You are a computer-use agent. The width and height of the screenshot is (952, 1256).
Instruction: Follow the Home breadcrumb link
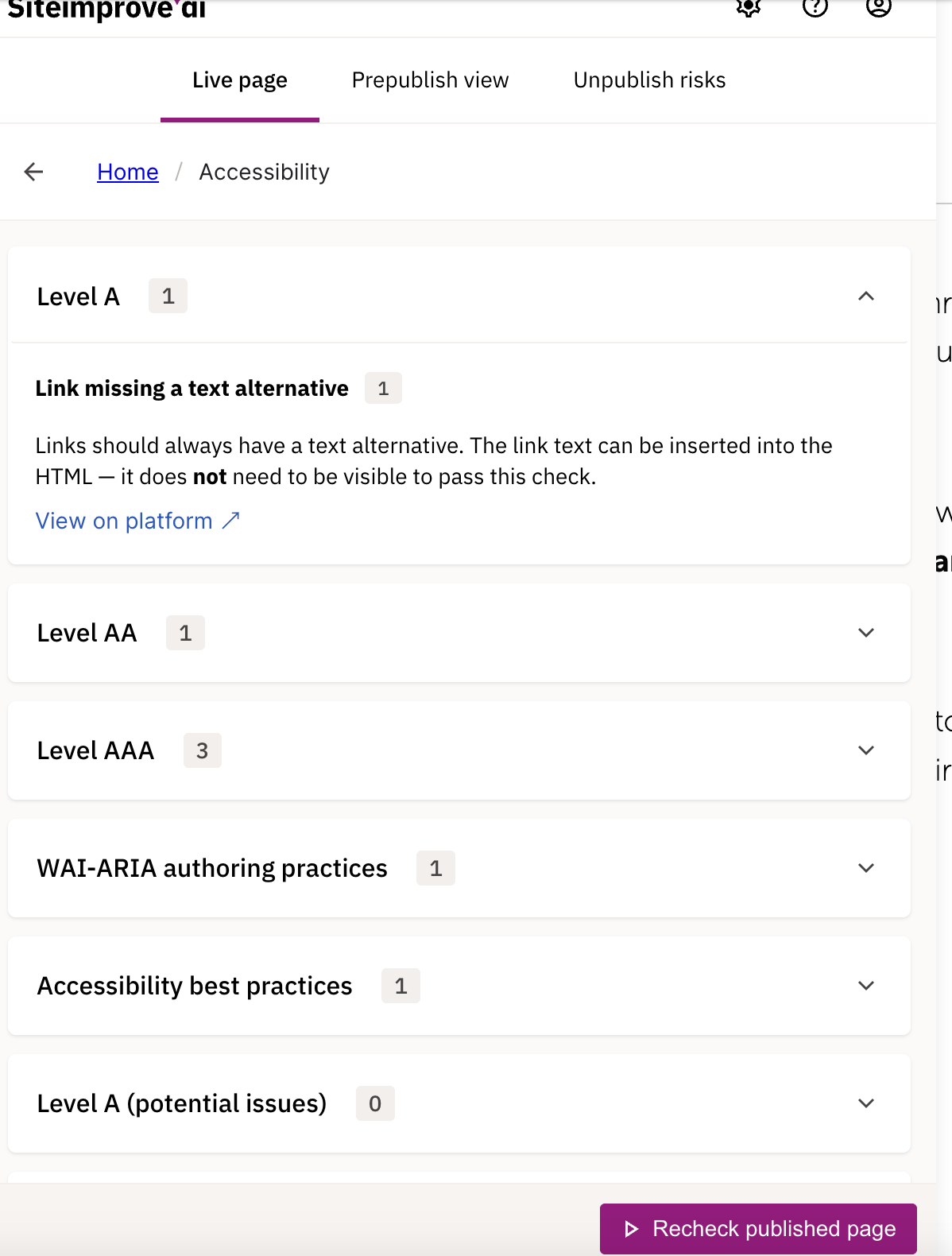[128, 172]
